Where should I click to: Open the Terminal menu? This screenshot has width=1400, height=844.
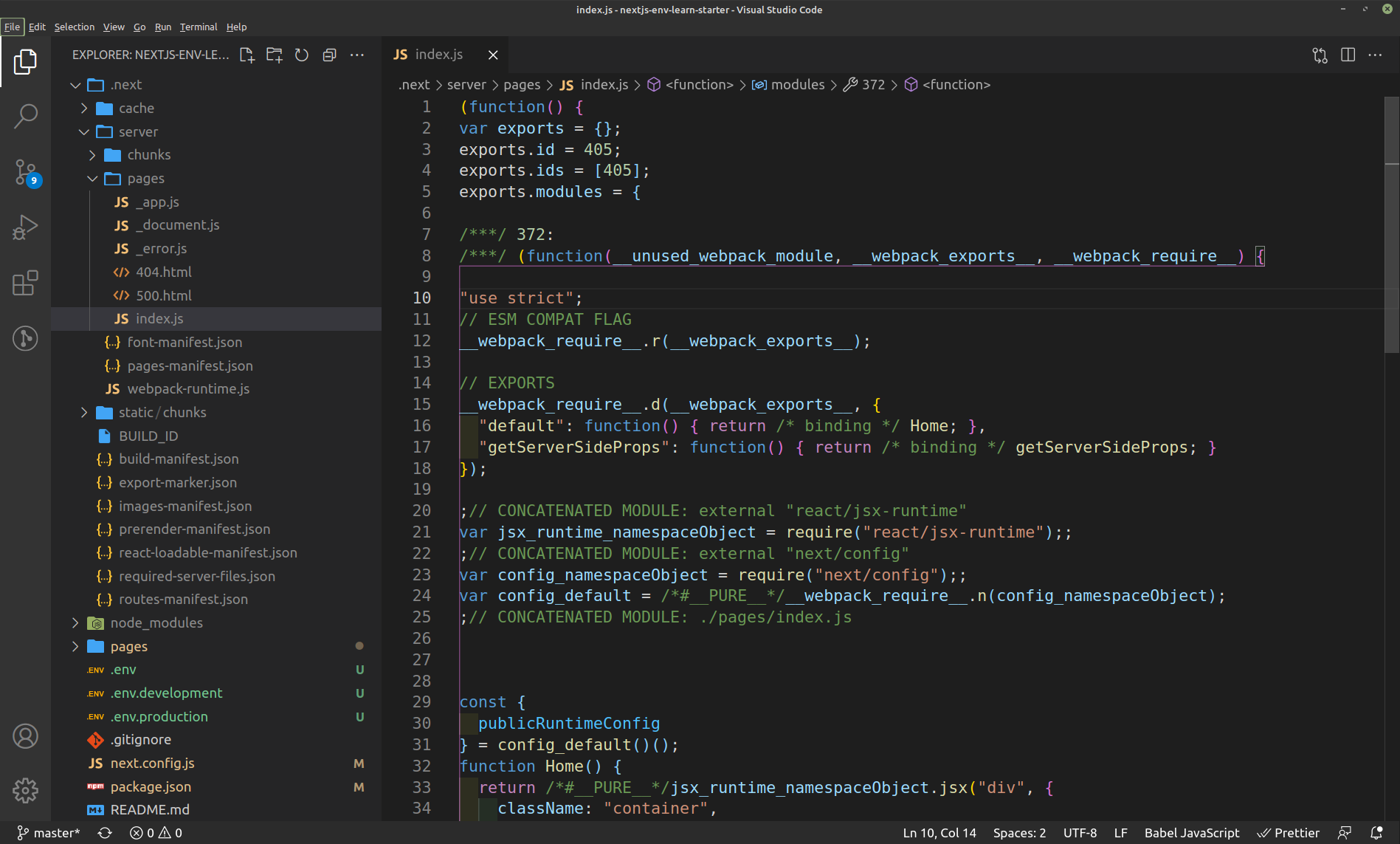(x=199, y=27)
